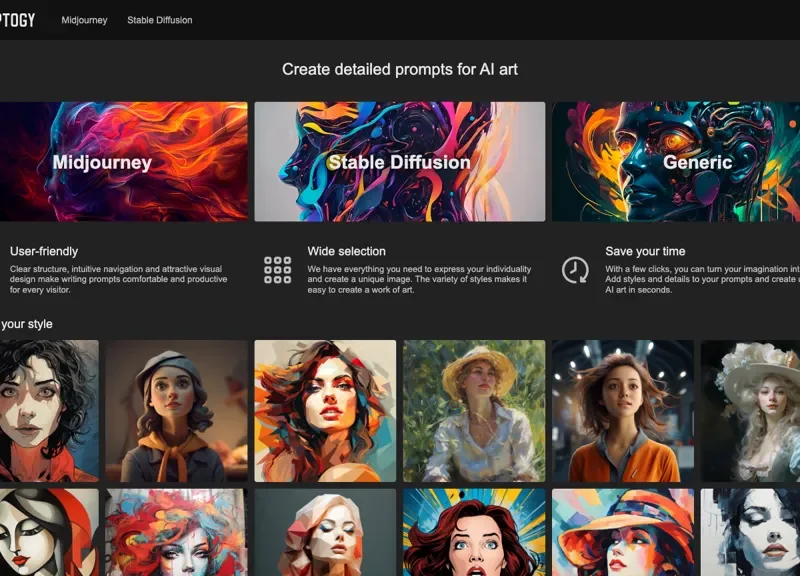
Task: Select the geometric orange-haired woman style thumbnail
Action: pos(325,411)
